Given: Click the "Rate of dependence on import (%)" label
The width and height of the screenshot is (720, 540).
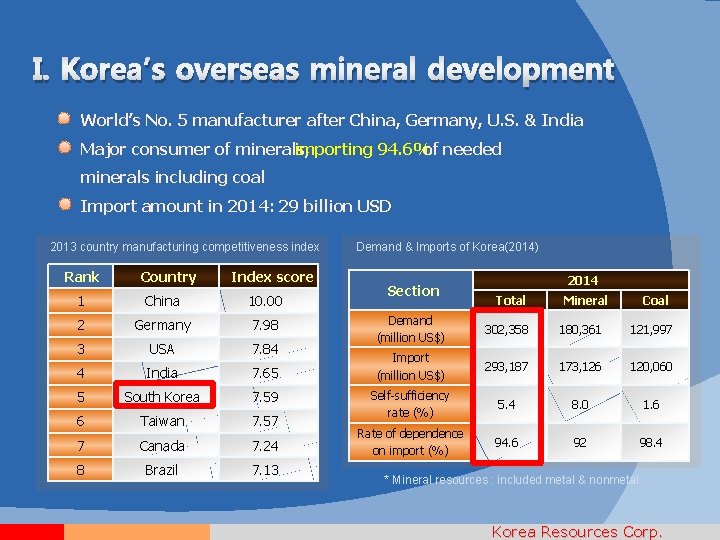Looking at the screenshot, I should (411, 442).
